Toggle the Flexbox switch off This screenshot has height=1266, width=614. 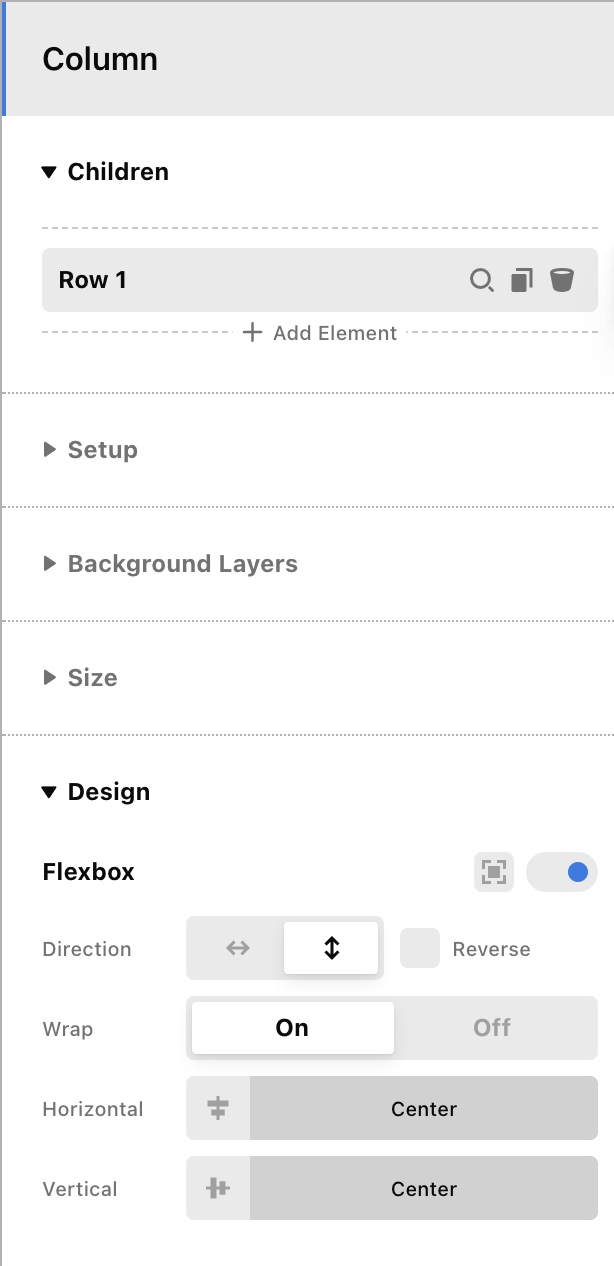(562, 872)
